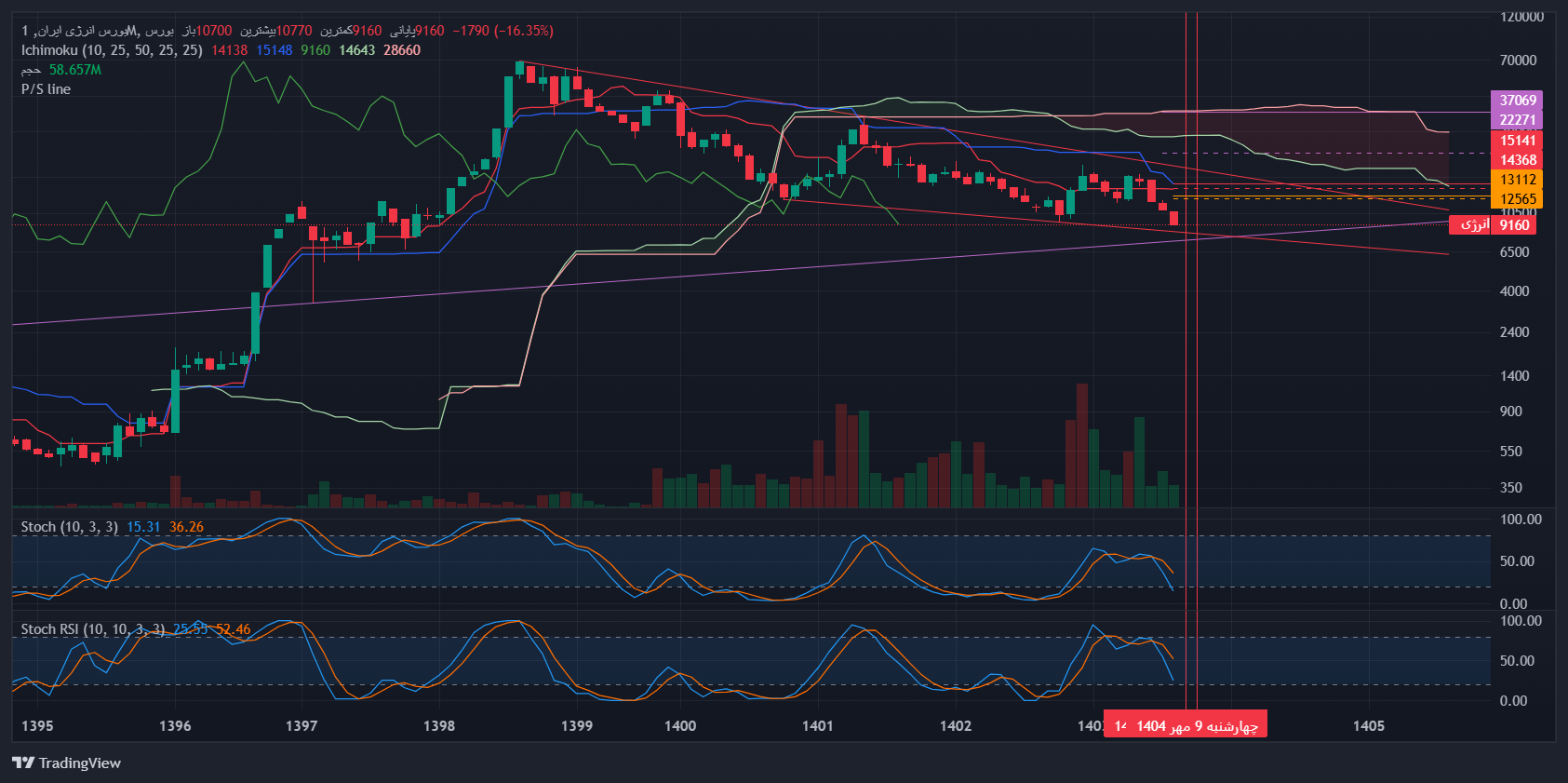Click the Stoch RSI indicator legend

[92, 629]
